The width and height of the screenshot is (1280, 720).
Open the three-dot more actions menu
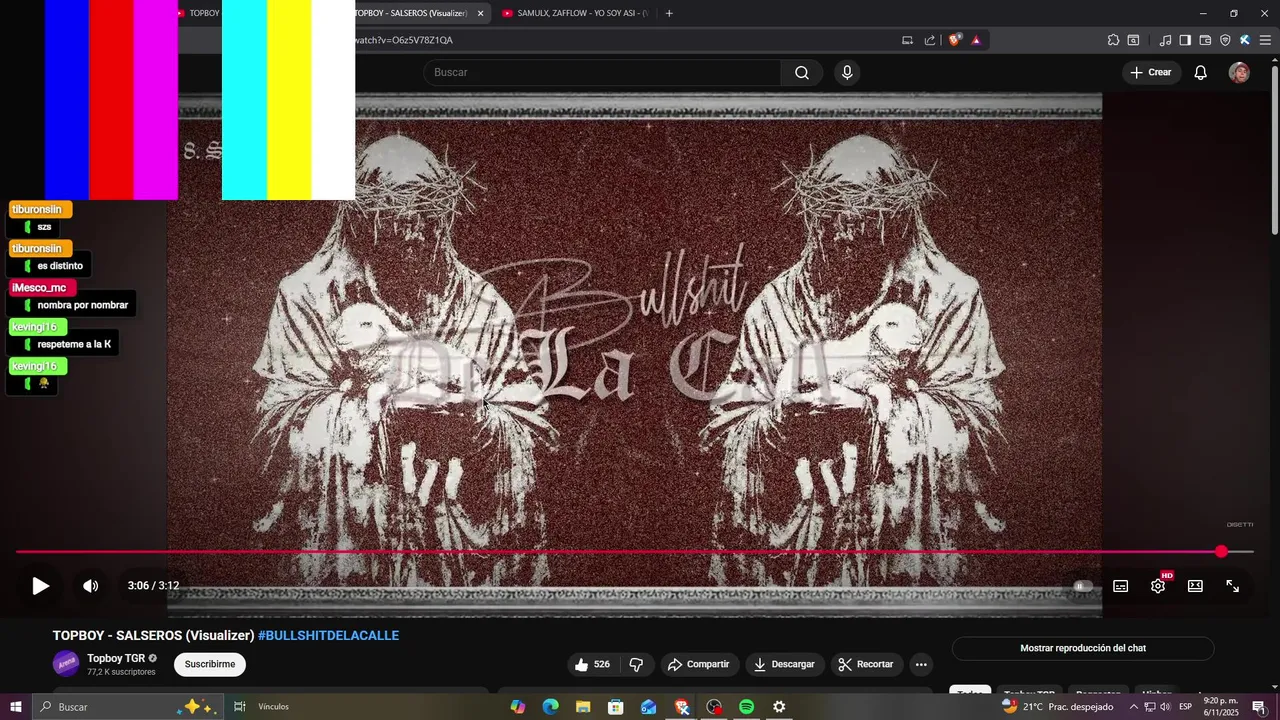point(921,664)
